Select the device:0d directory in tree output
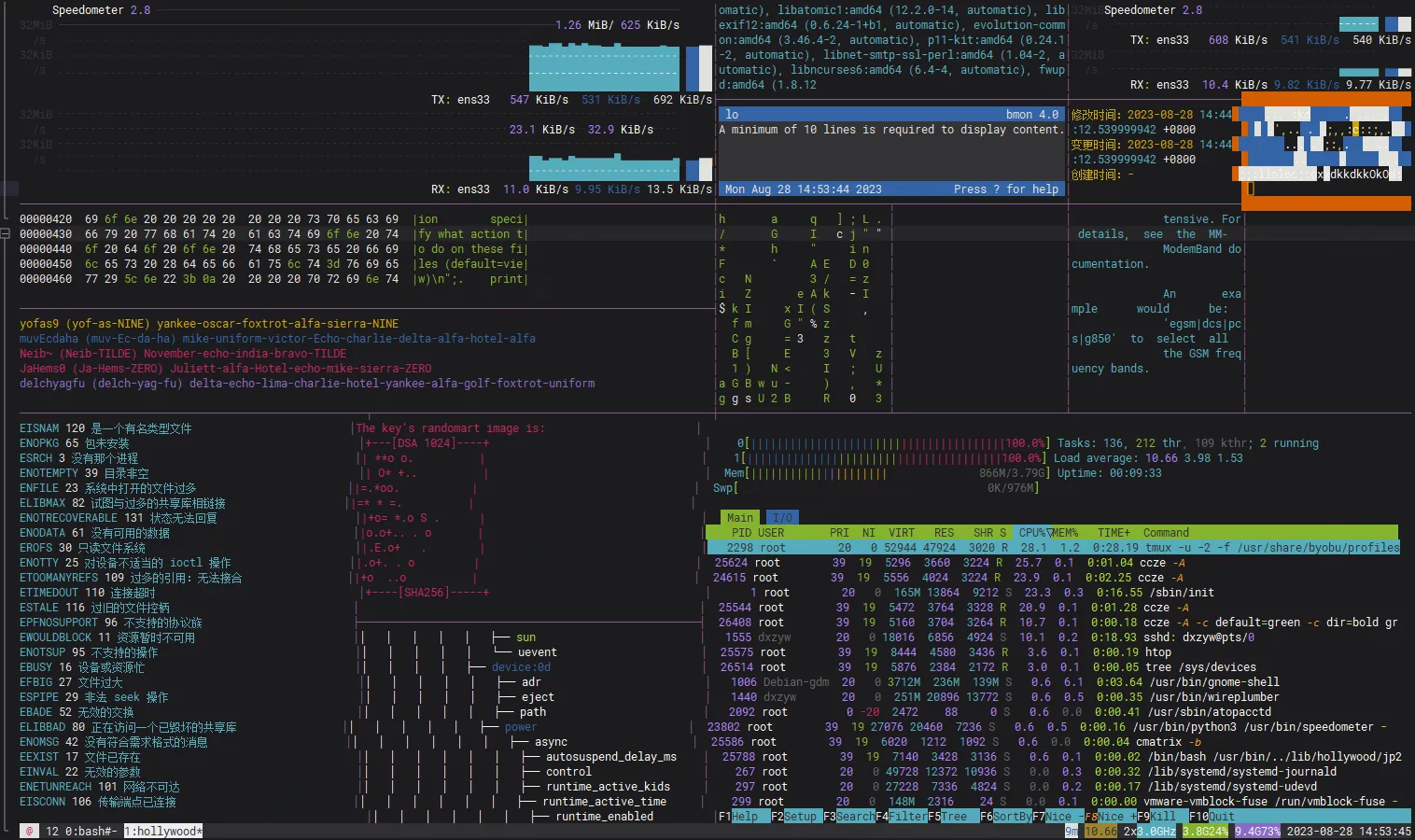 click(521, 667)
